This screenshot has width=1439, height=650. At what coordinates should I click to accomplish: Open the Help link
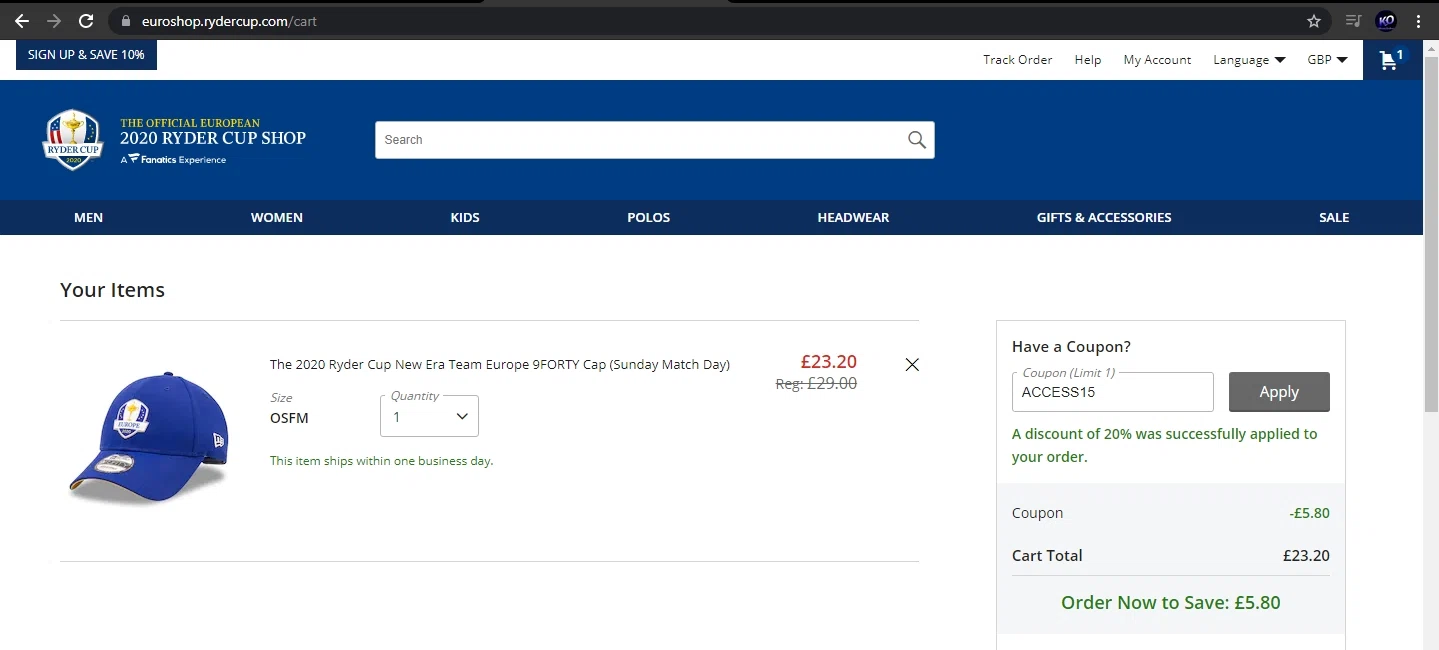click(x=1088, y=60)
